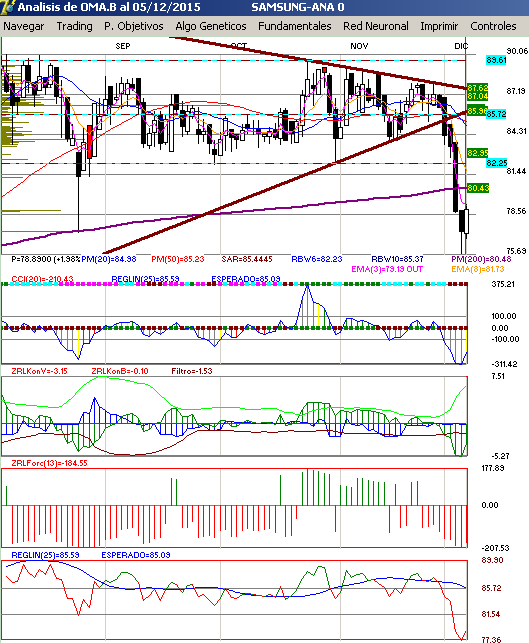
Task: Click the 177.89 force index scale value
Action: [494, 468]
